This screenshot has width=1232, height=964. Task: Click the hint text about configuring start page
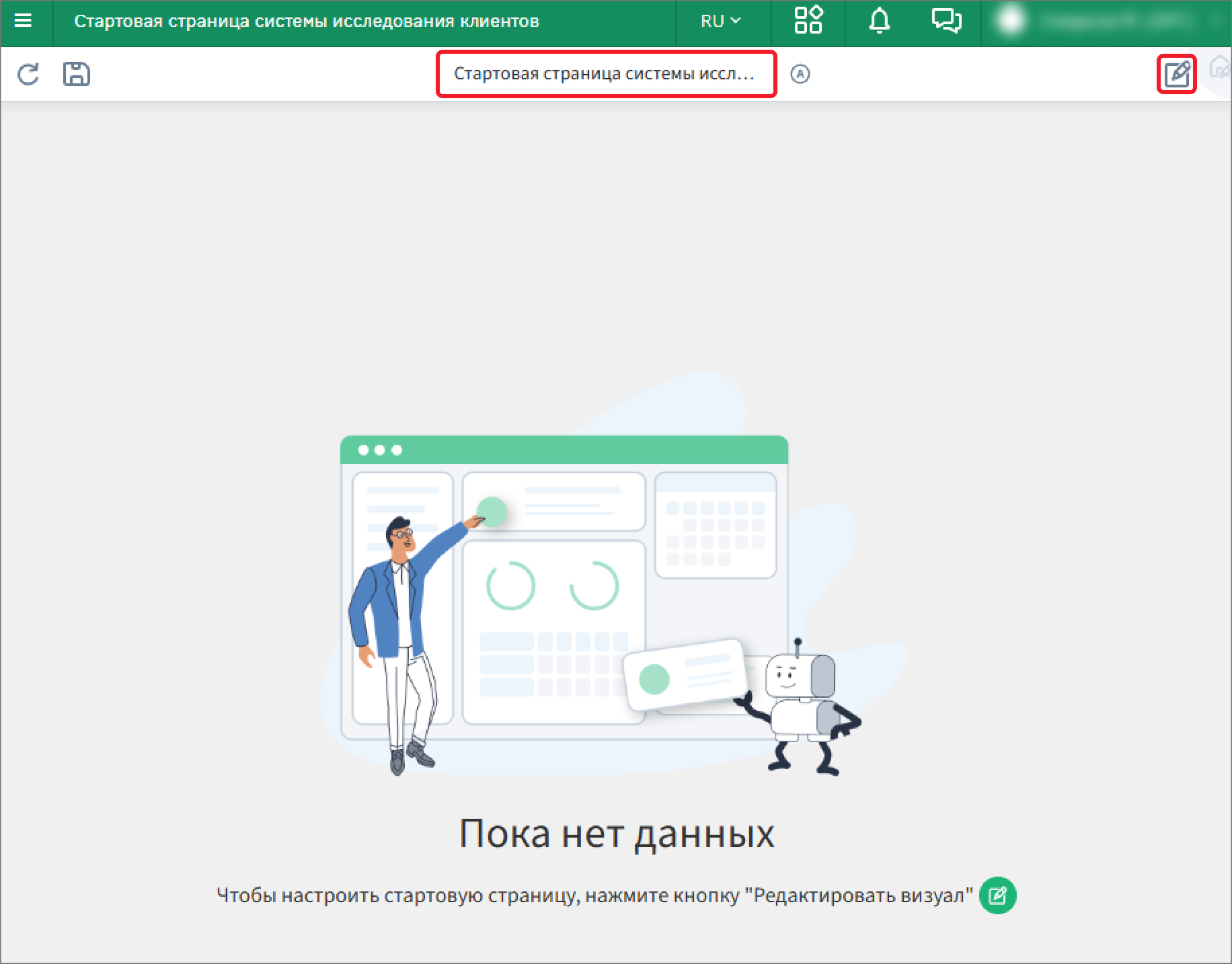(594, 895)
